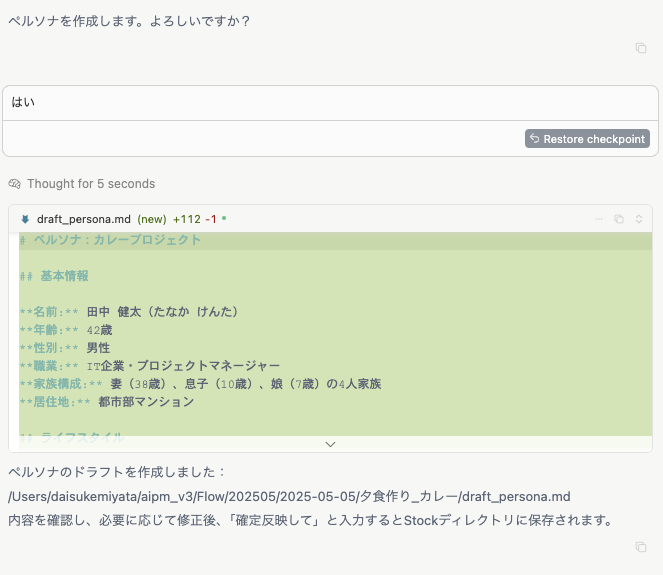Copy the diff block contents via copy icon
This screenshot has width=663, height=575.
point(619,219)
